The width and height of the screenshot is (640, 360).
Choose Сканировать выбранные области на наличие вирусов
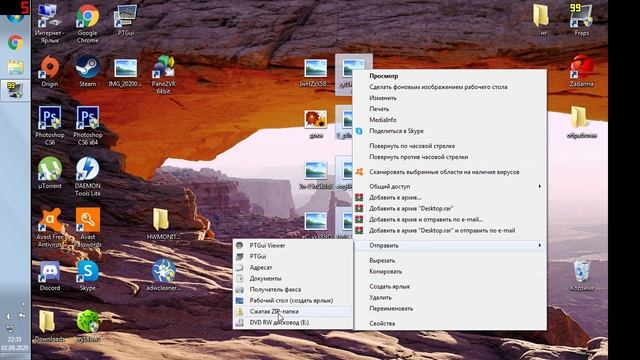[450, 172]
